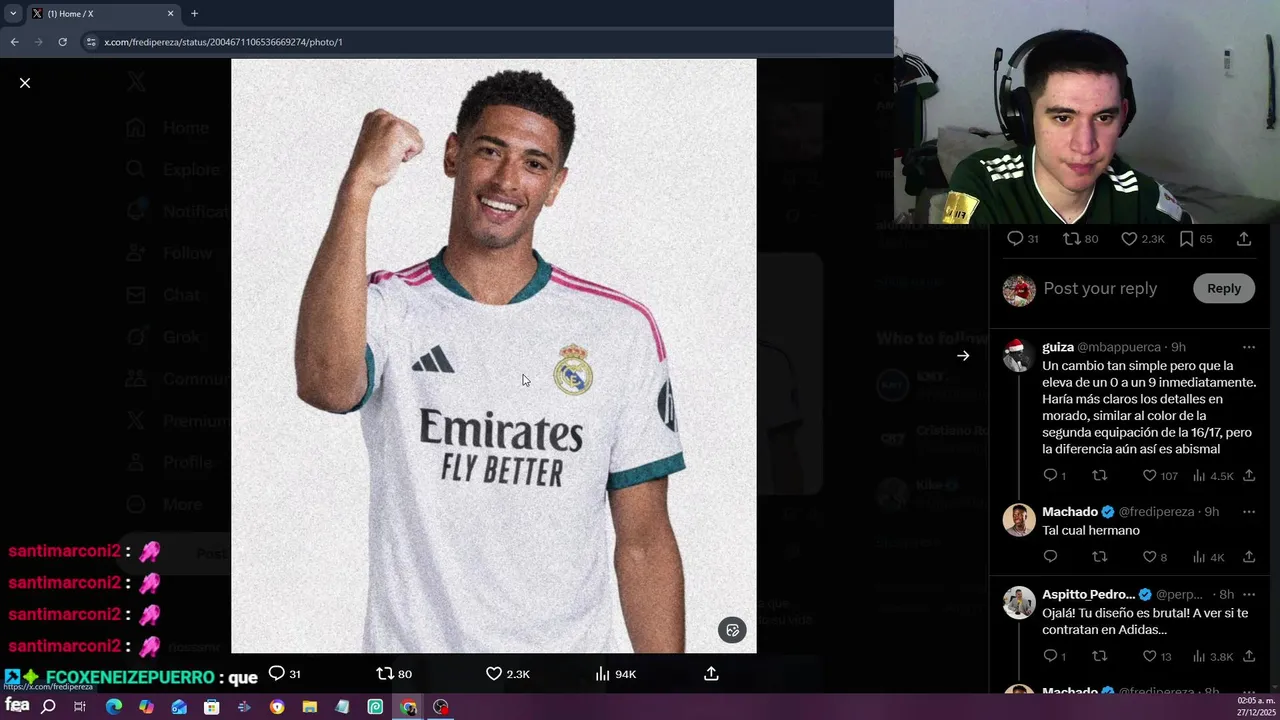Like guiza's comment with 107 likes
Screen dimensions: 1280x720
point(1160,476)
